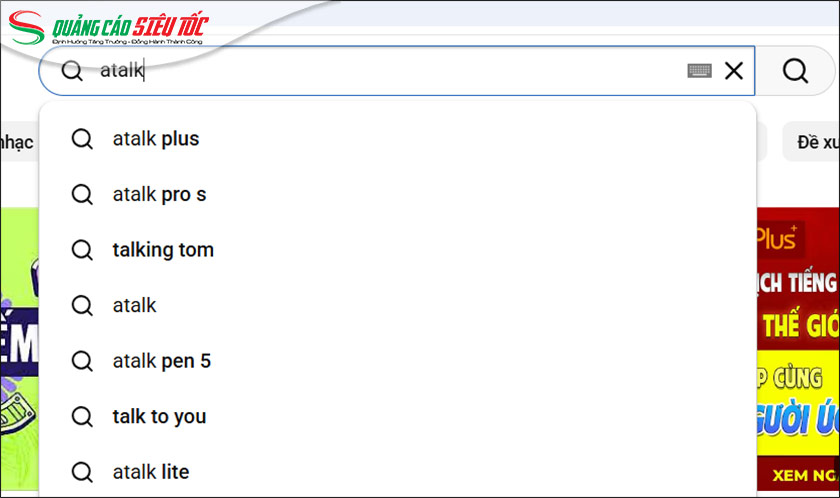840x498 pixels.
Task: Choose the "atalk pro s" suggestion
Action: tap(159, 194)
